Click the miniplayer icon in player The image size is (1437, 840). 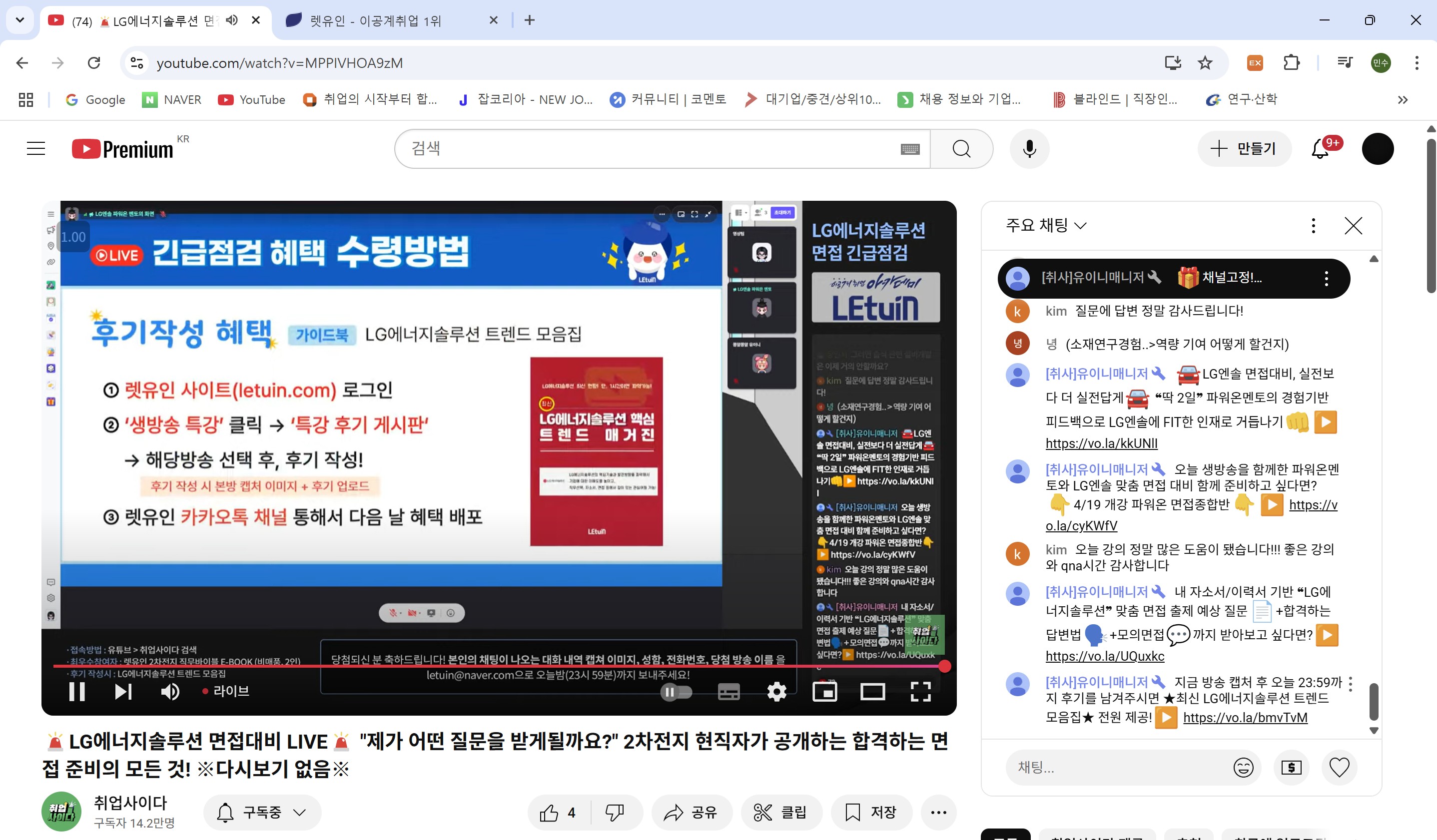[x=824, y=692]
